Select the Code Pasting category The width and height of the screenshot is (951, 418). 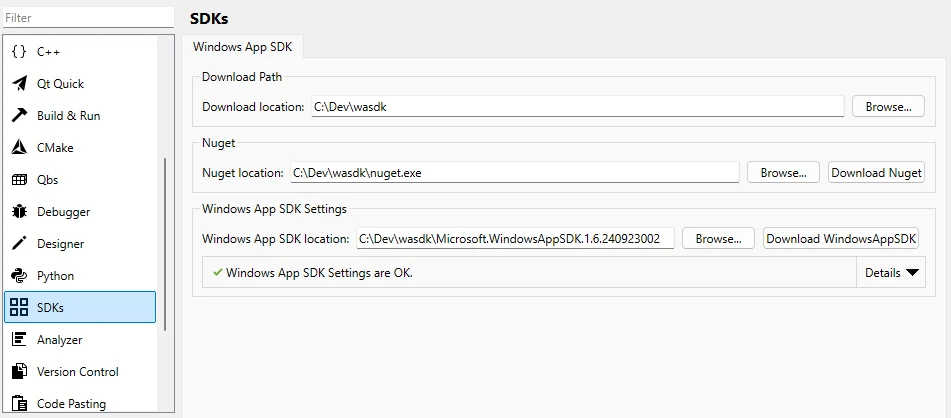(x=71, y=404)
